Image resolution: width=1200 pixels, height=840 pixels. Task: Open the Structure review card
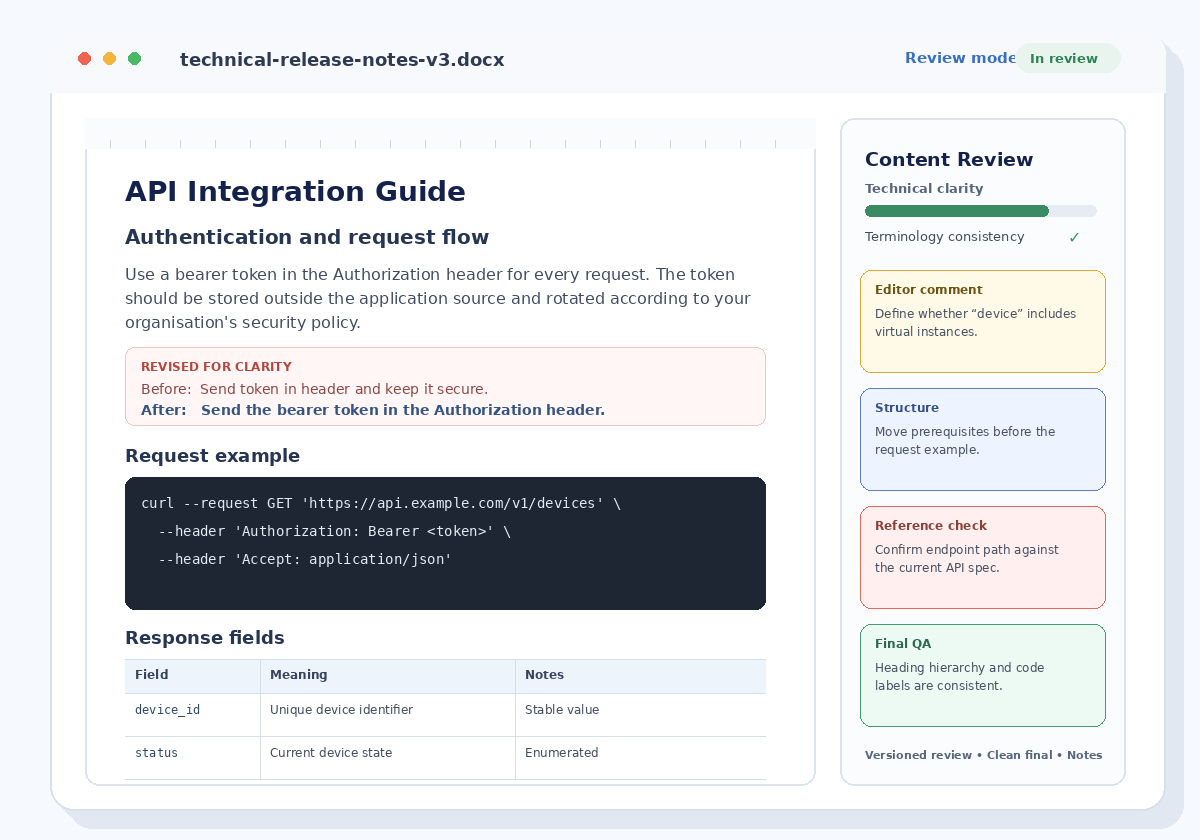point(983,439)
